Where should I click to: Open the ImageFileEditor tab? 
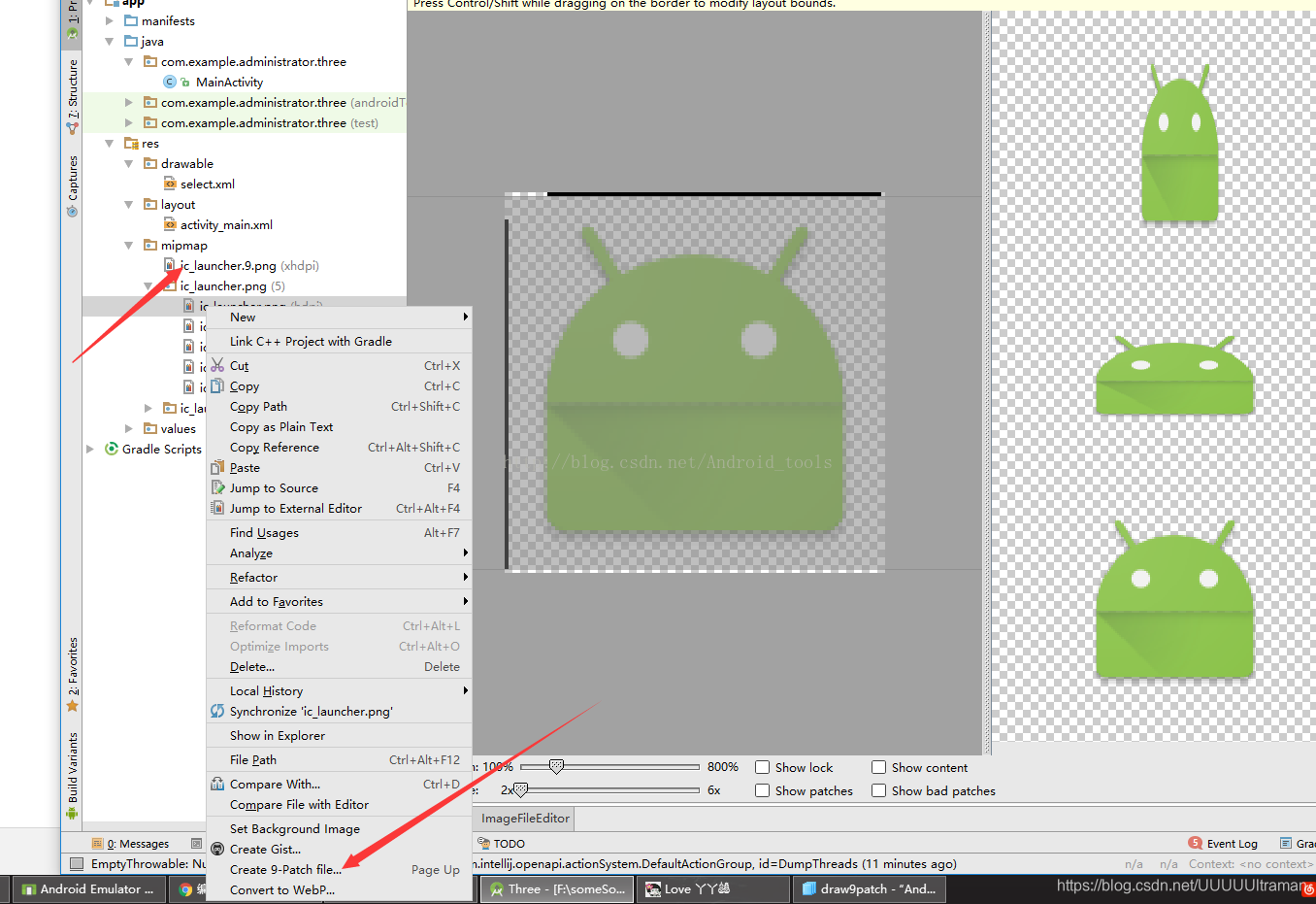525,819
